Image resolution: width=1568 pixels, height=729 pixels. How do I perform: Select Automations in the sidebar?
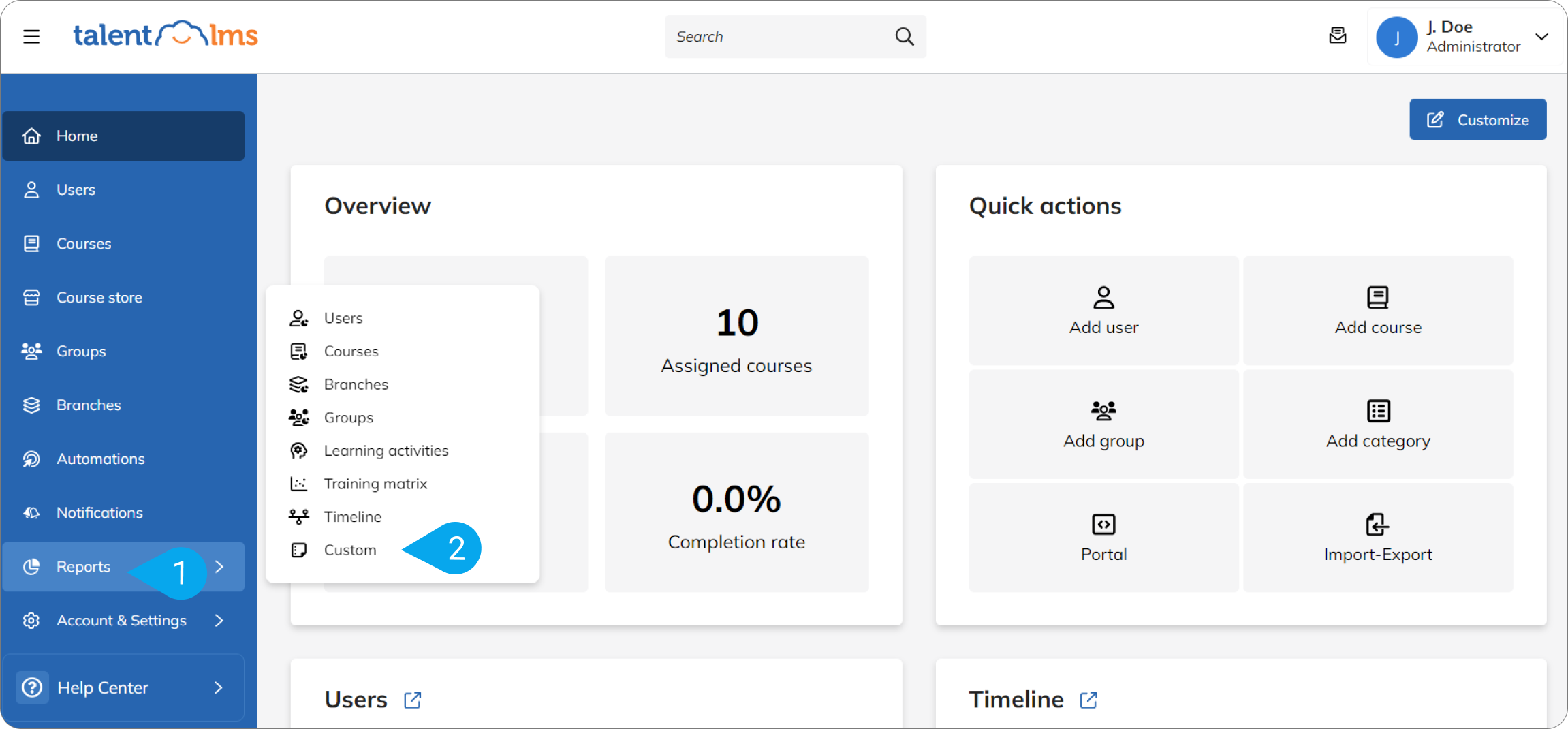124,459
